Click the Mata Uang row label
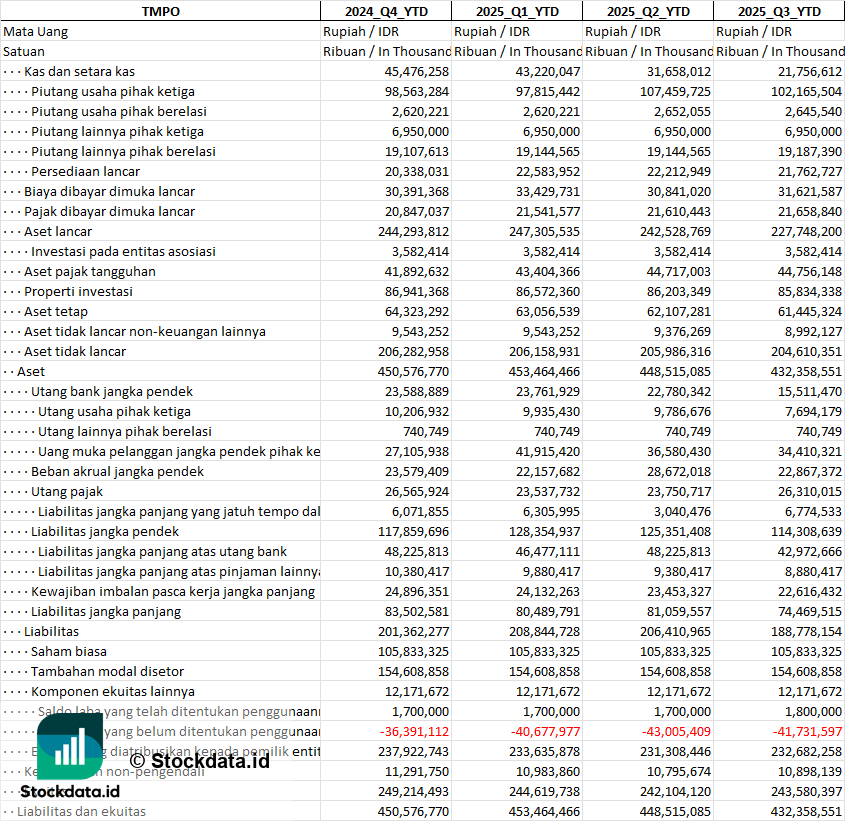845x821 pixels. click(x=36, y=32)
